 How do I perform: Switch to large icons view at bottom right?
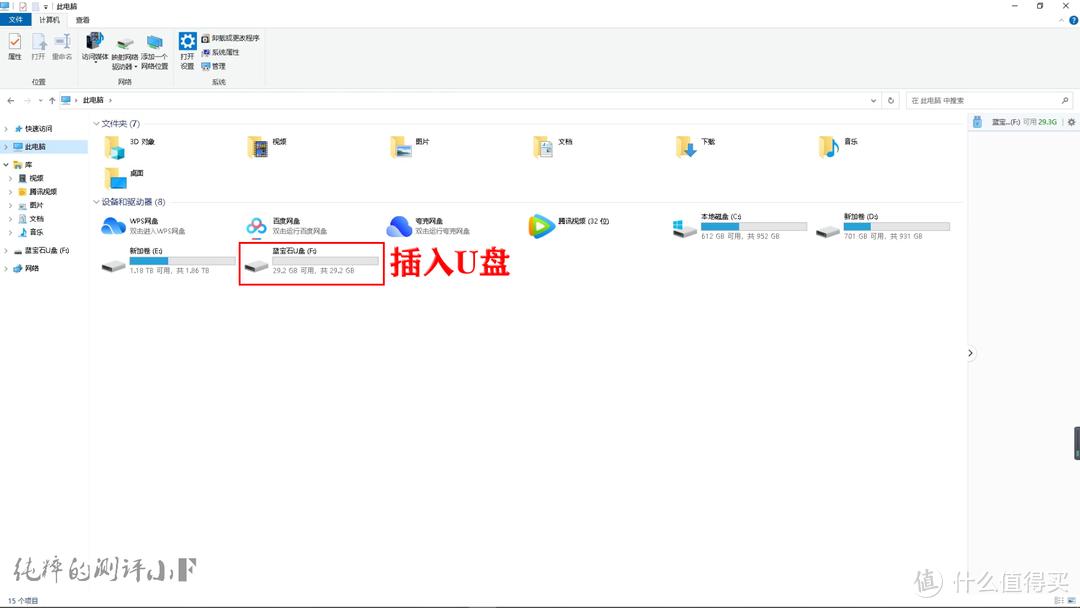1071,600
